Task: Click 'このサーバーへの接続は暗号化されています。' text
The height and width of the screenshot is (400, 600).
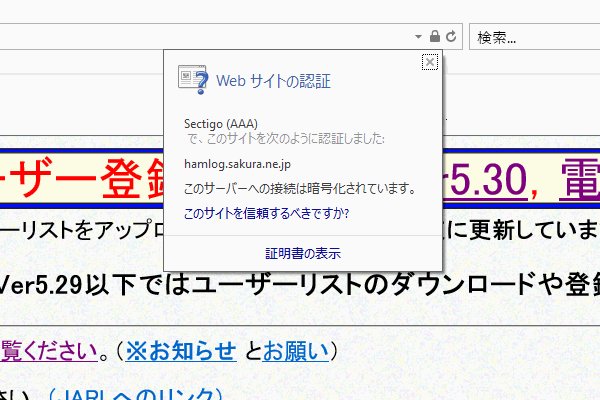Action: click(300, 189)
